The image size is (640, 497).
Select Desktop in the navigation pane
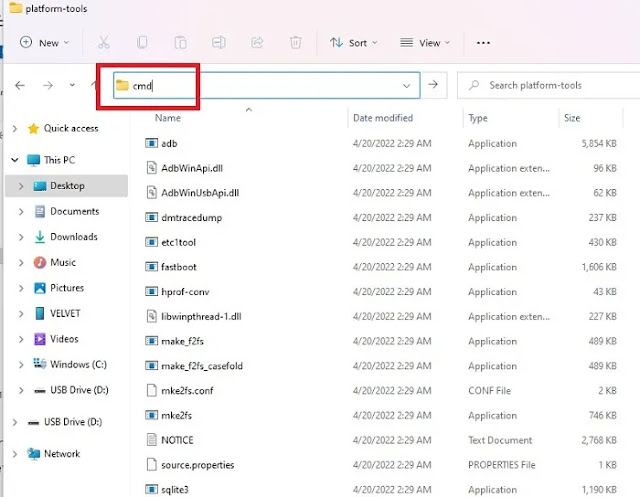coord(67,186)
